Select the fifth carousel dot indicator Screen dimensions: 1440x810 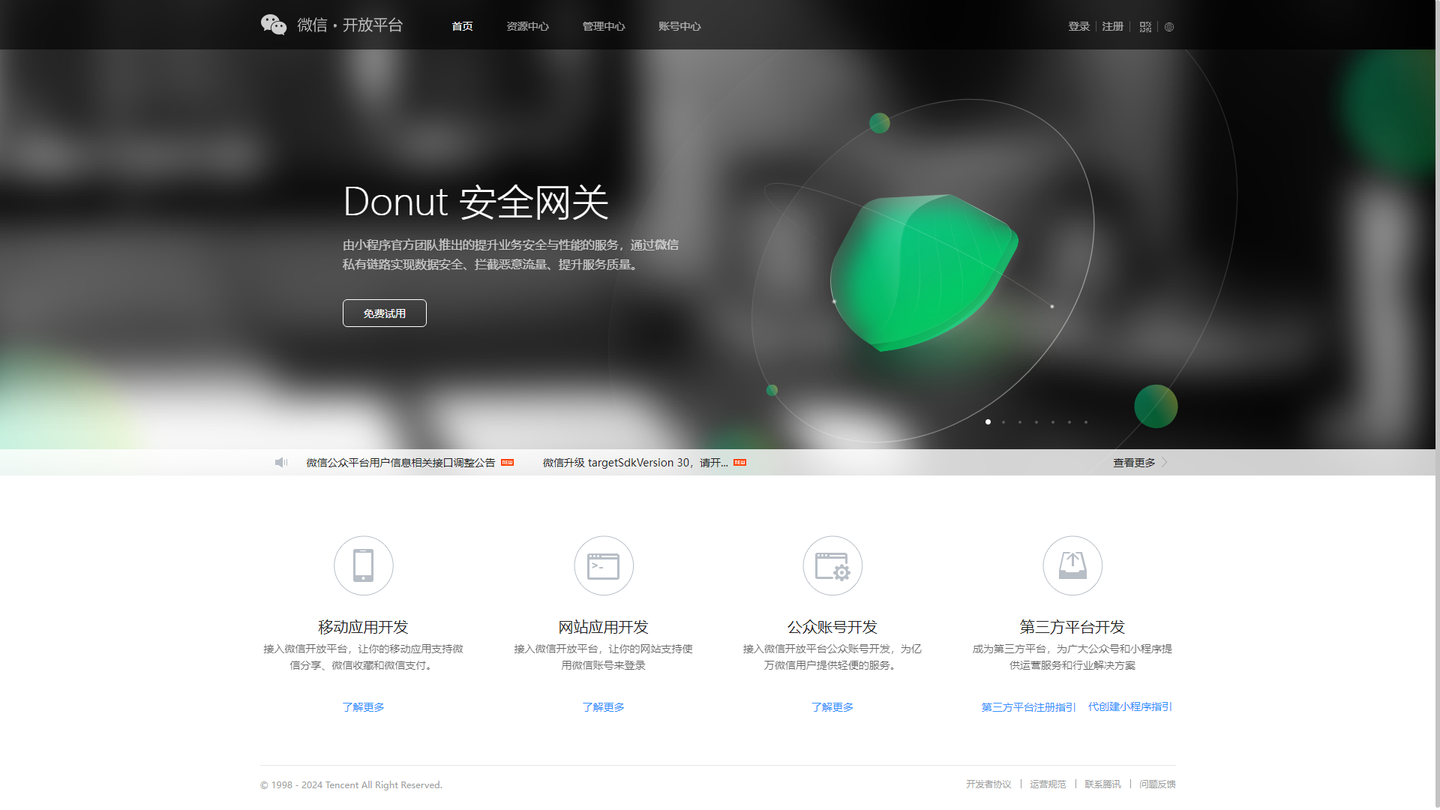coord(1053,422)
